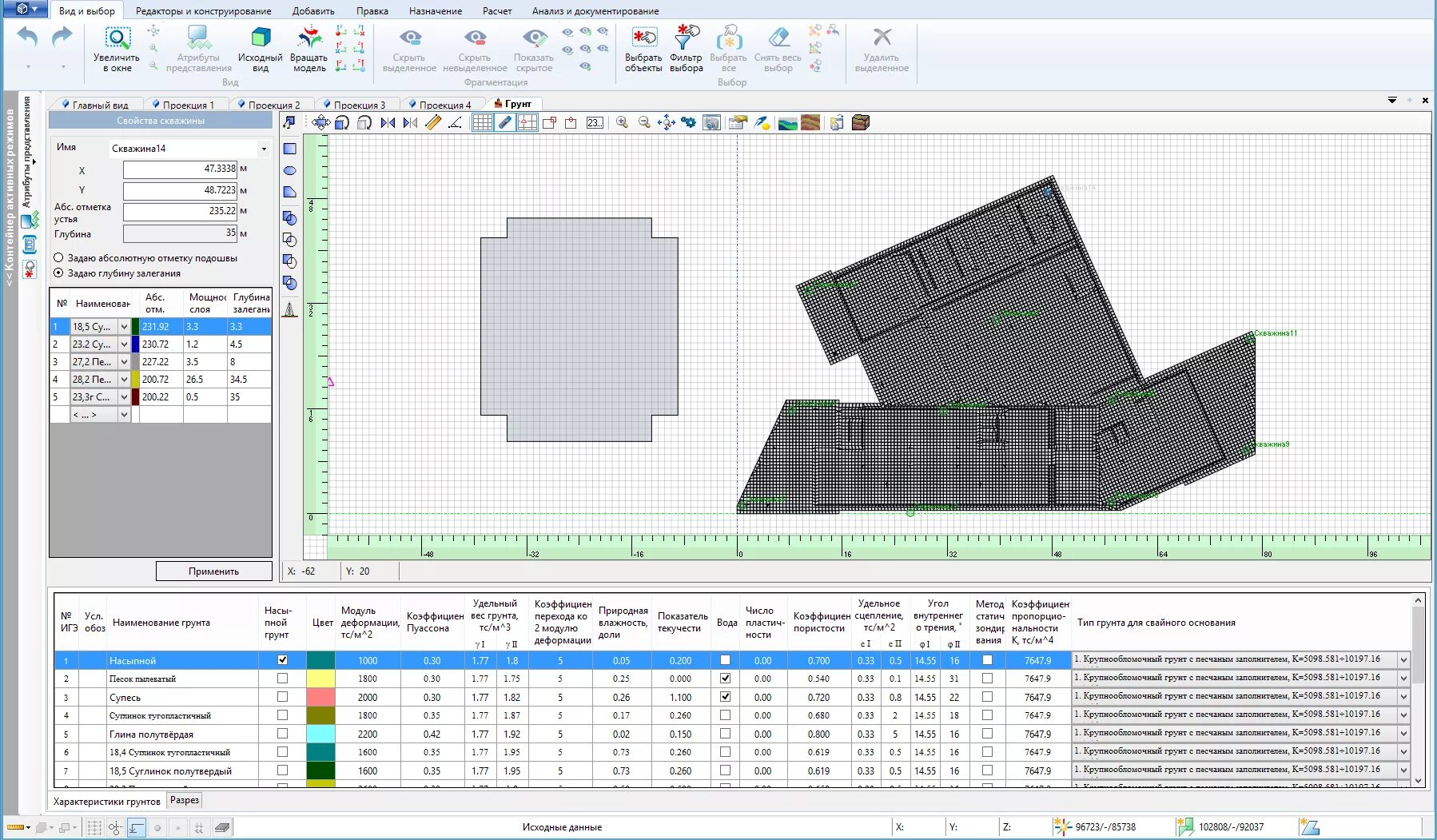
Task: Click the green color swatch of layer 1
Action: click(x=135, y=327)
